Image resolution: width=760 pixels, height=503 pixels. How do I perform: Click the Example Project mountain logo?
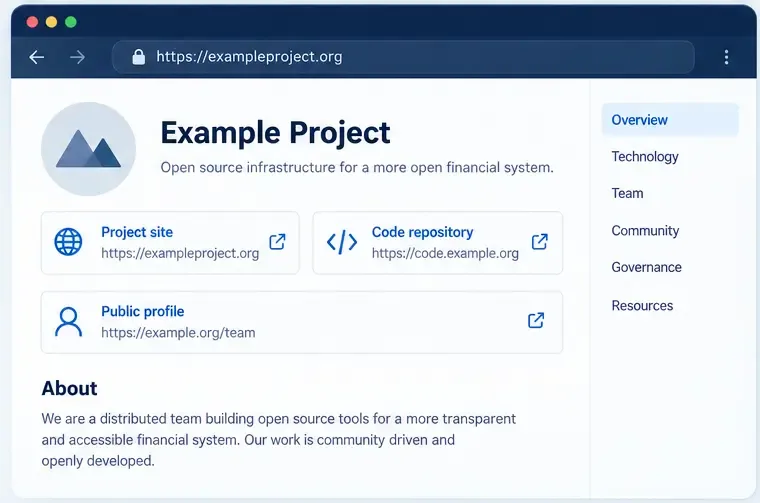click(x=88, y=149)
